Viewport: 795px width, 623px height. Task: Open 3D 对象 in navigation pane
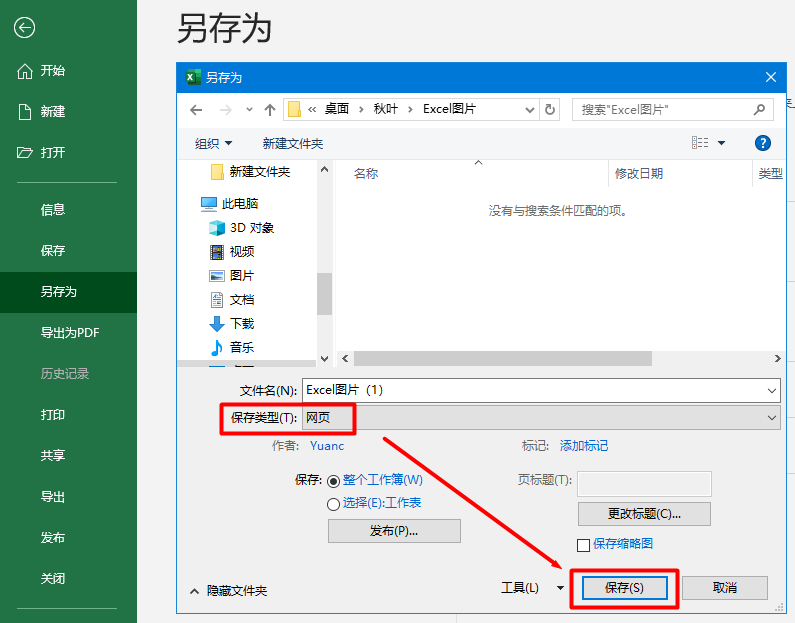[241, 228]
